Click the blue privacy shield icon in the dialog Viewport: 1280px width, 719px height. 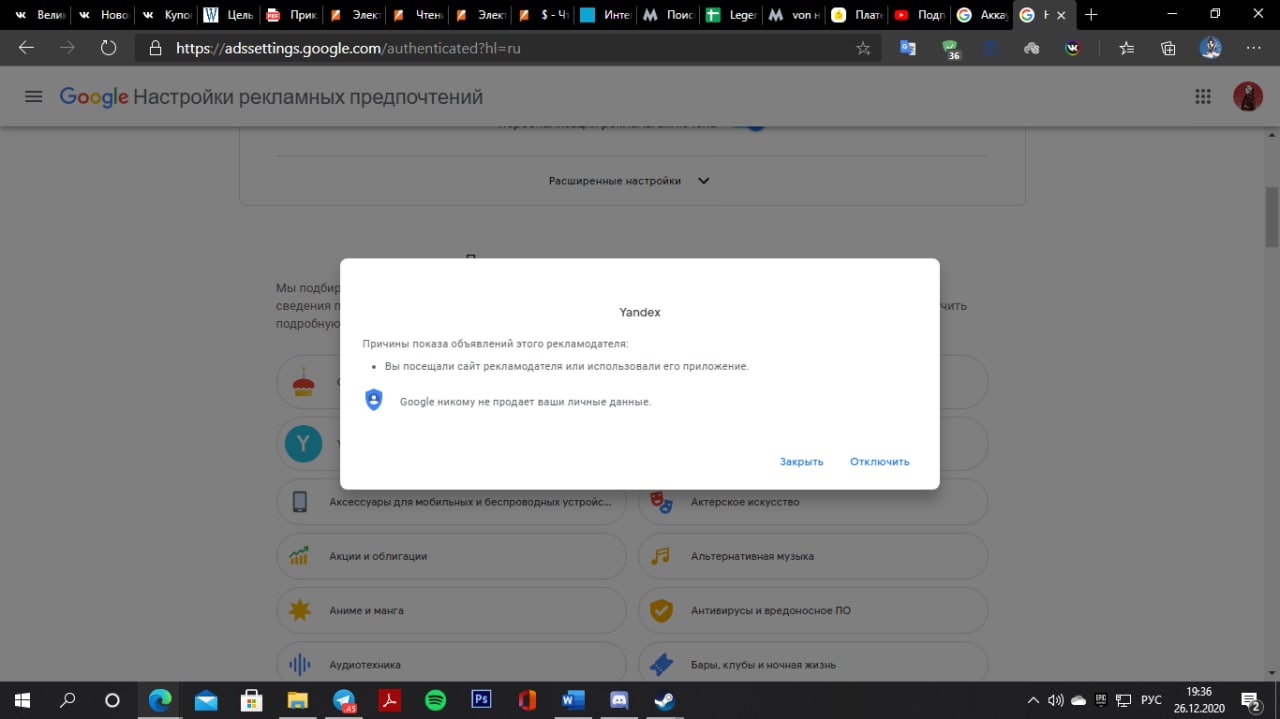point(374,400)
